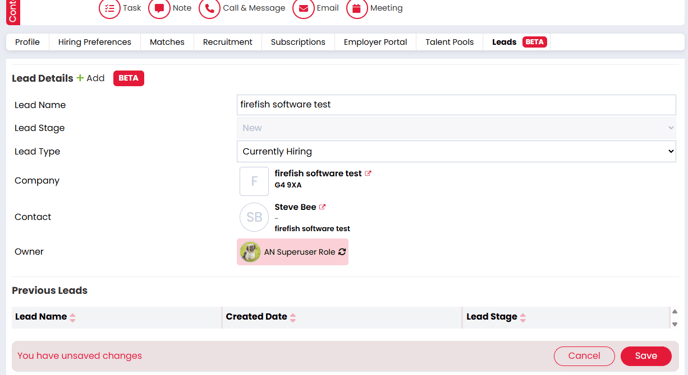The image size is (688, 375).
Task: Save the unsaved lead changes
Action: (x=646, y=356)
